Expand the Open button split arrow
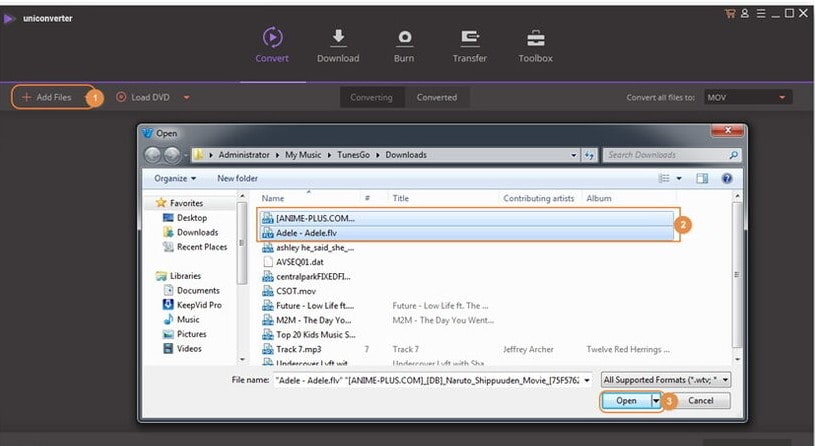The image size is (815, 446). click(656, 401)
